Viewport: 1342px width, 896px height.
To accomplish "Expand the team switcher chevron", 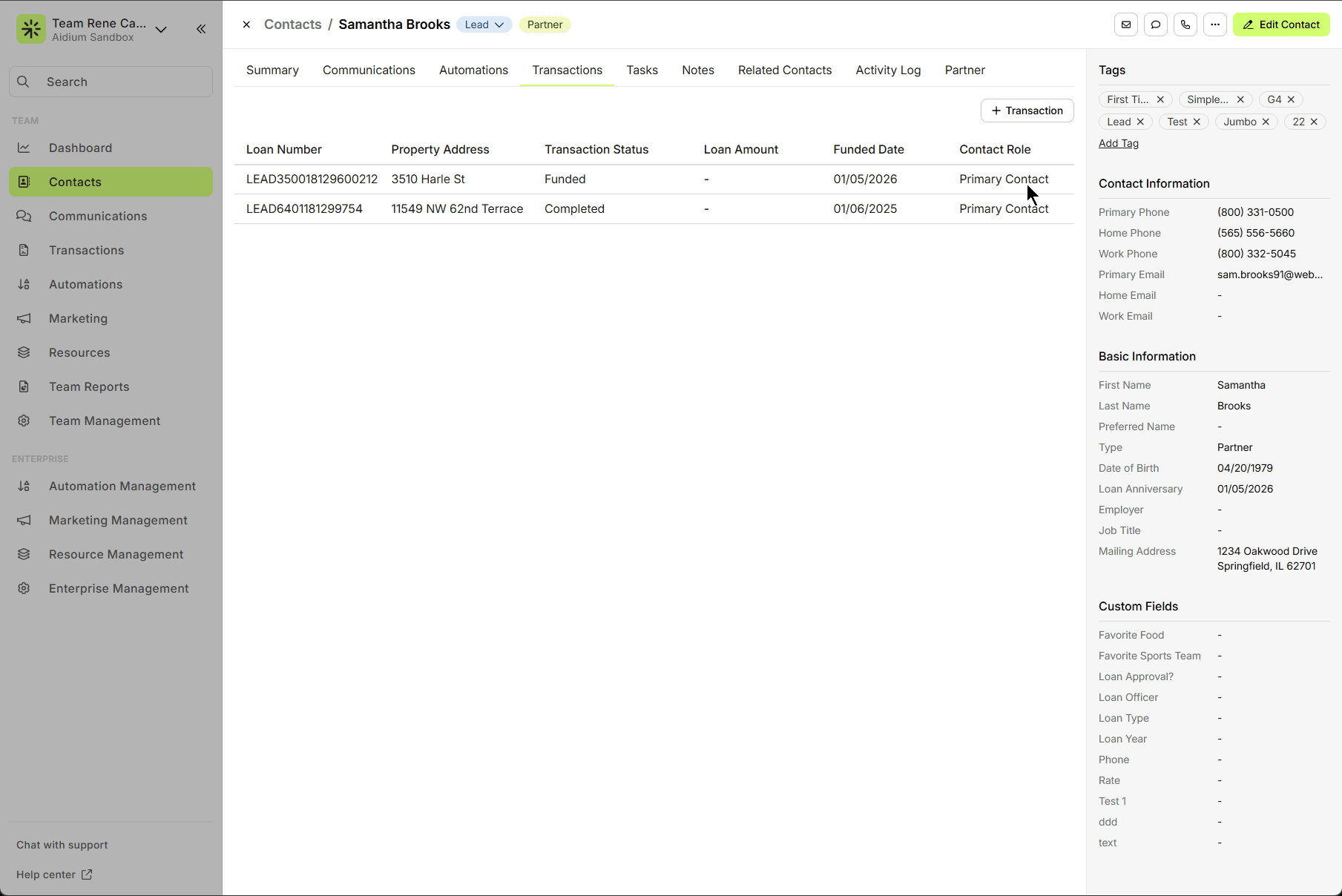I will pos(161,30).
